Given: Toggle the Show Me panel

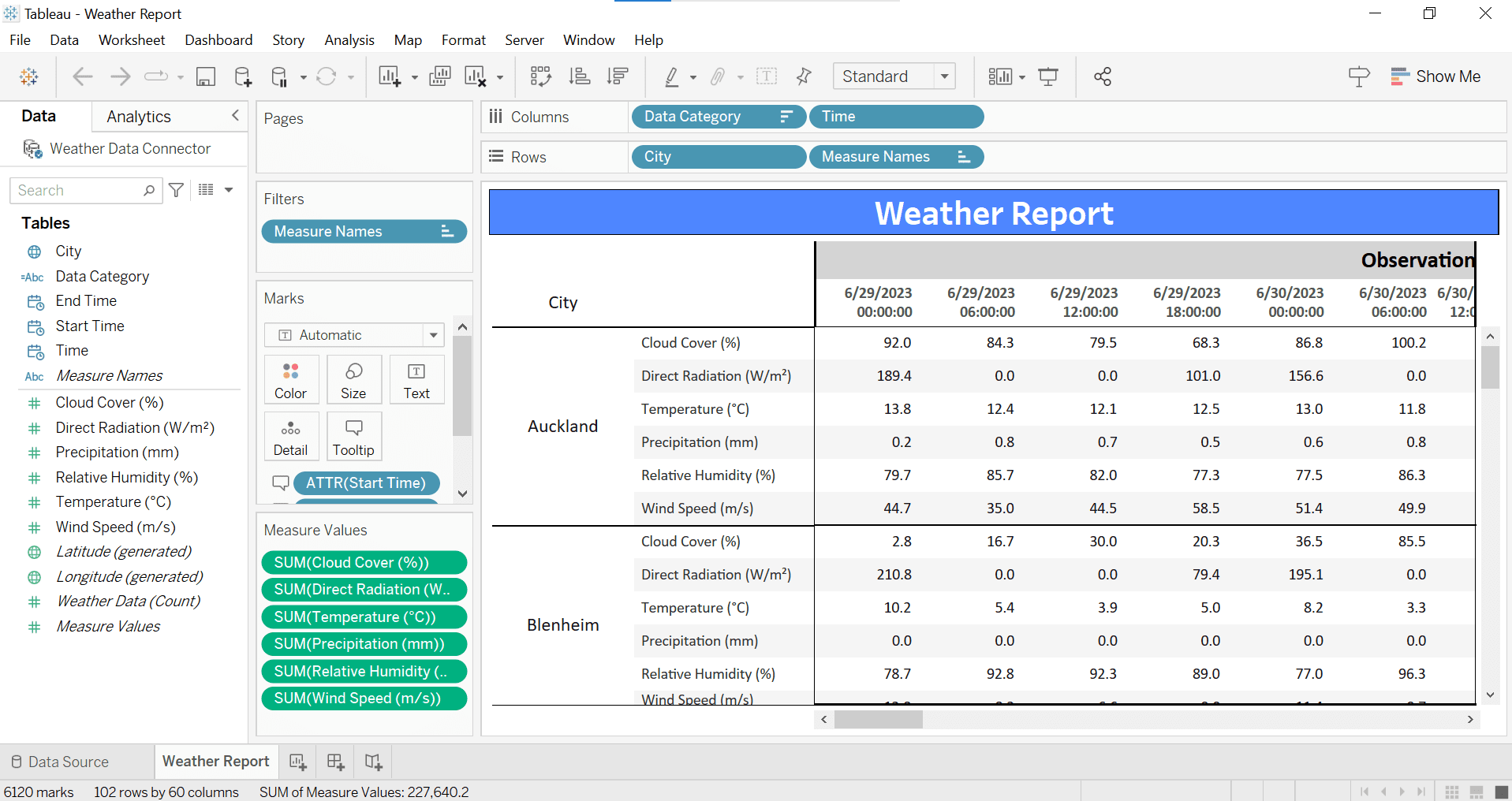Looking at the screenshot, I should point(1435,76).
